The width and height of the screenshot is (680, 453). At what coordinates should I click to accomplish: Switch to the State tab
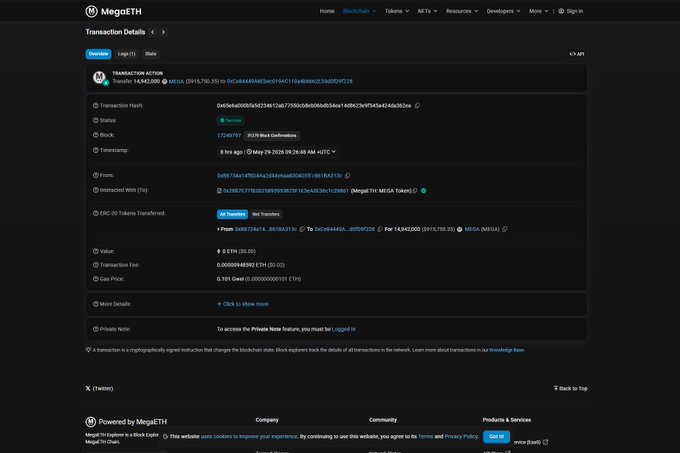point(150,54)
